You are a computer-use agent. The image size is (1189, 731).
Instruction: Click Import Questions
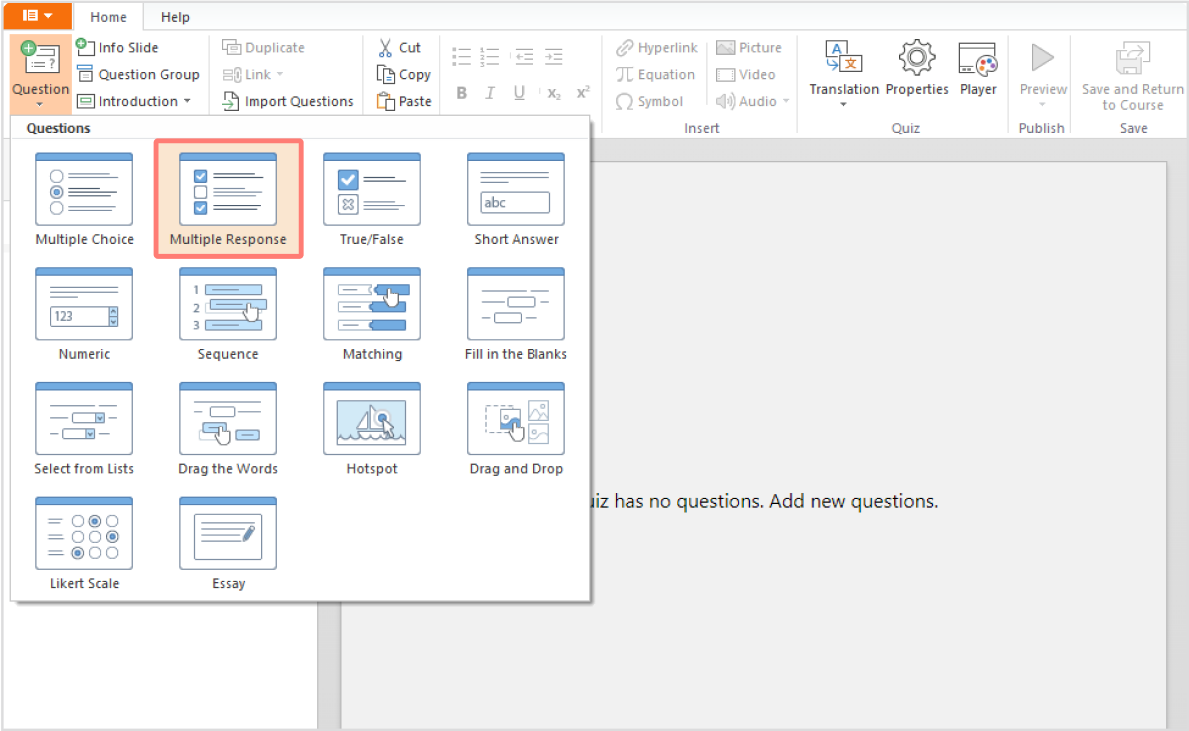click(x=288, y=101)
